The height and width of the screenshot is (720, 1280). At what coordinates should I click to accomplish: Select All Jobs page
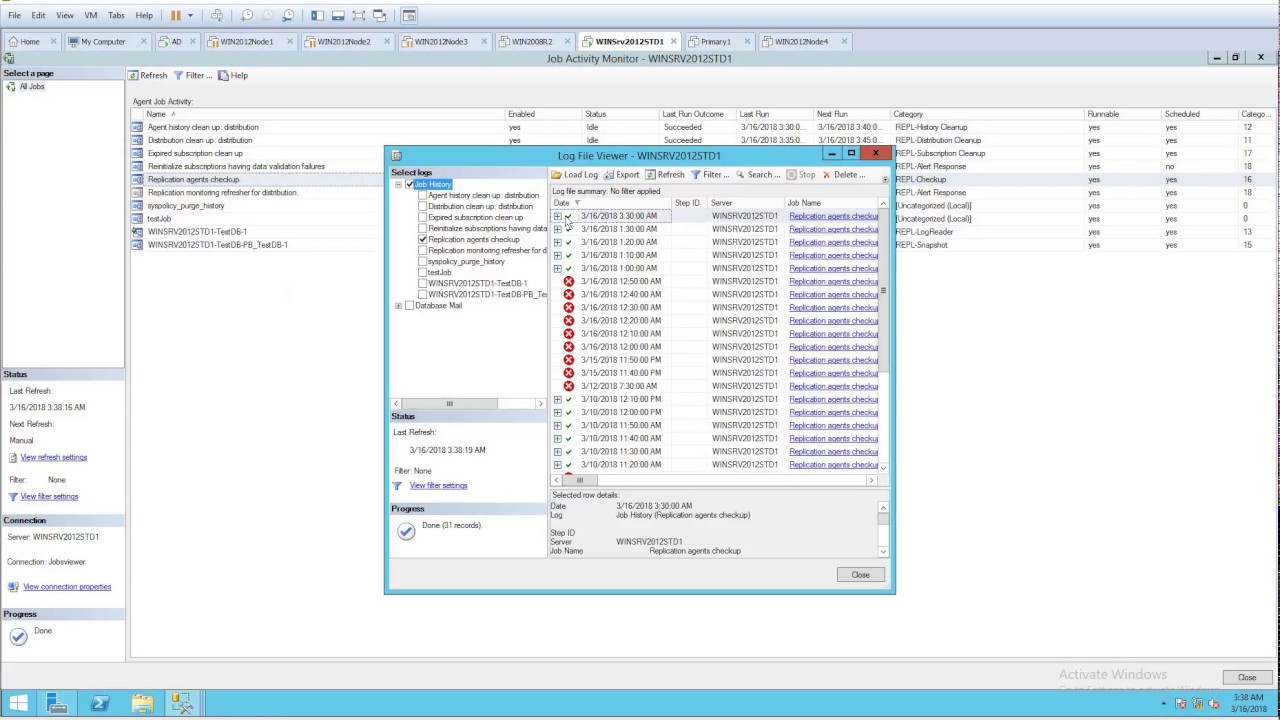point(32,87)
